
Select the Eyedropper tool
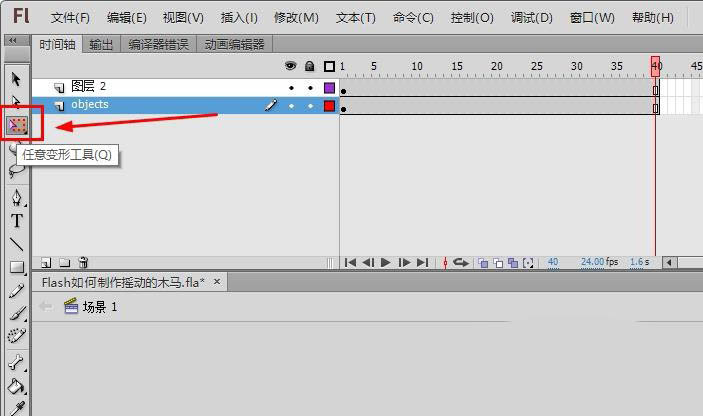click(17, 408)
